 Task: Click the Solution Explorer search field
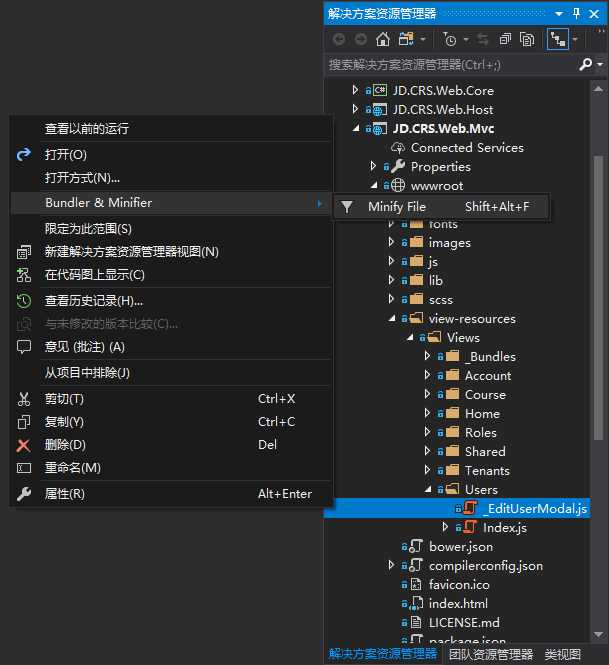[450, 64]
